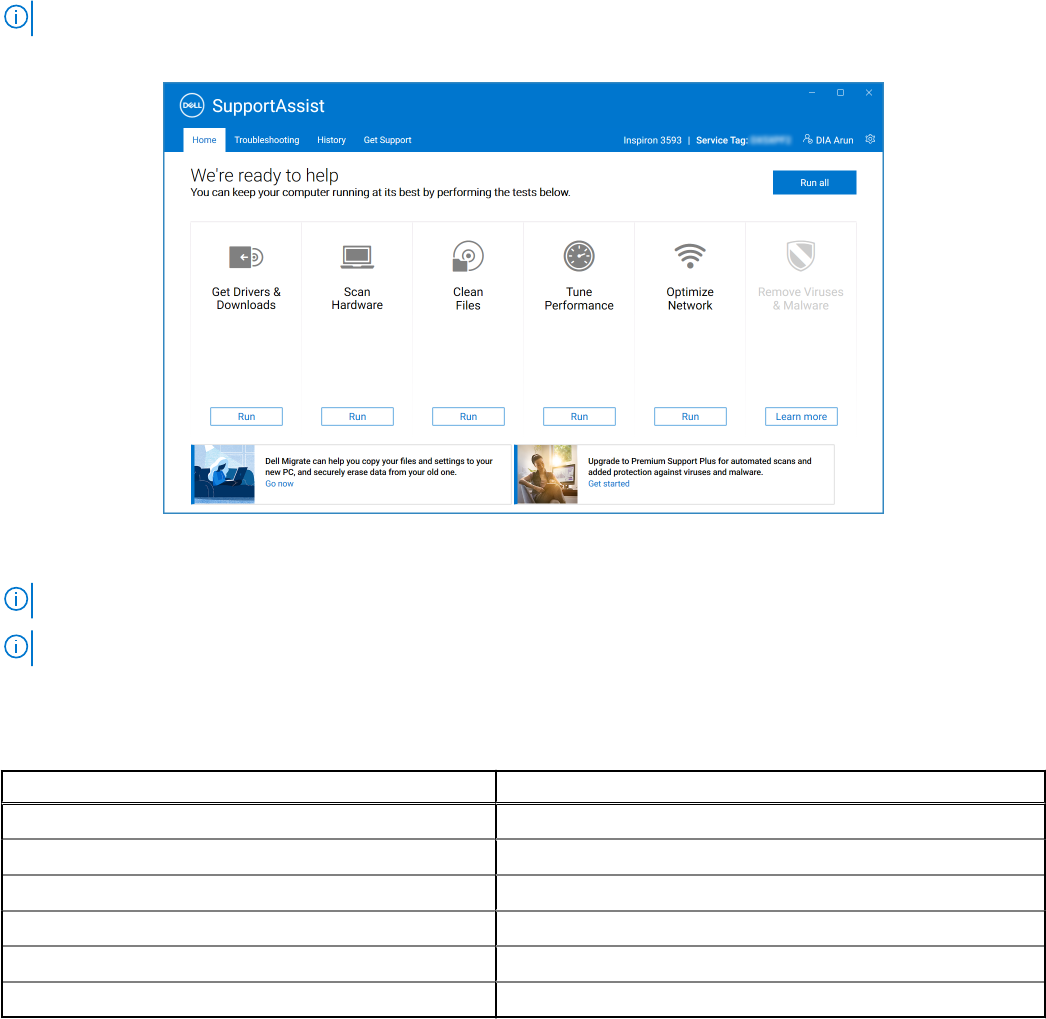Click the Get Drivers & Downloads label
1046x1019 pixels.
click(246, 298)
